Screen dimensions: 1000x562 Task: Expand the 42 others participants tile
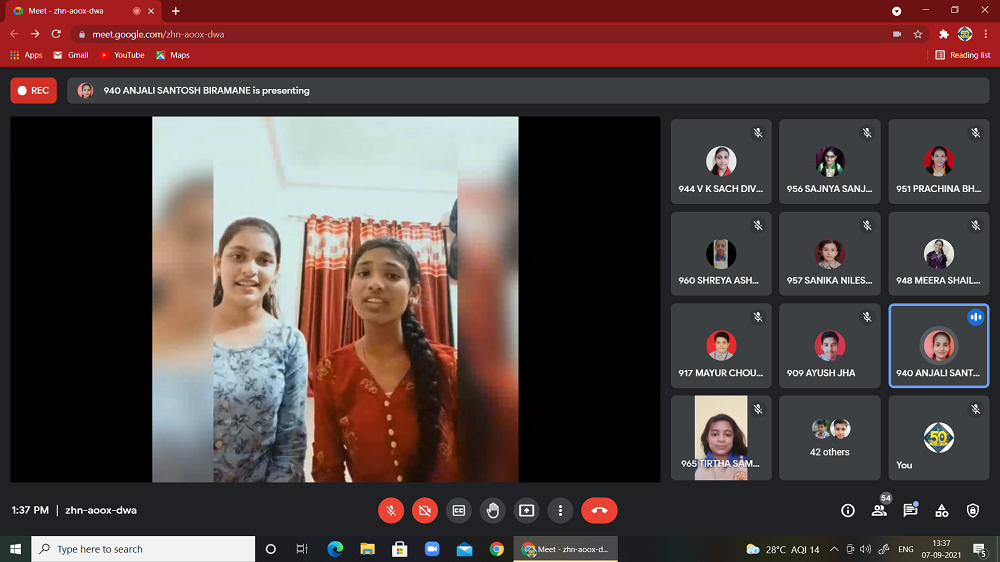[830, 438]
